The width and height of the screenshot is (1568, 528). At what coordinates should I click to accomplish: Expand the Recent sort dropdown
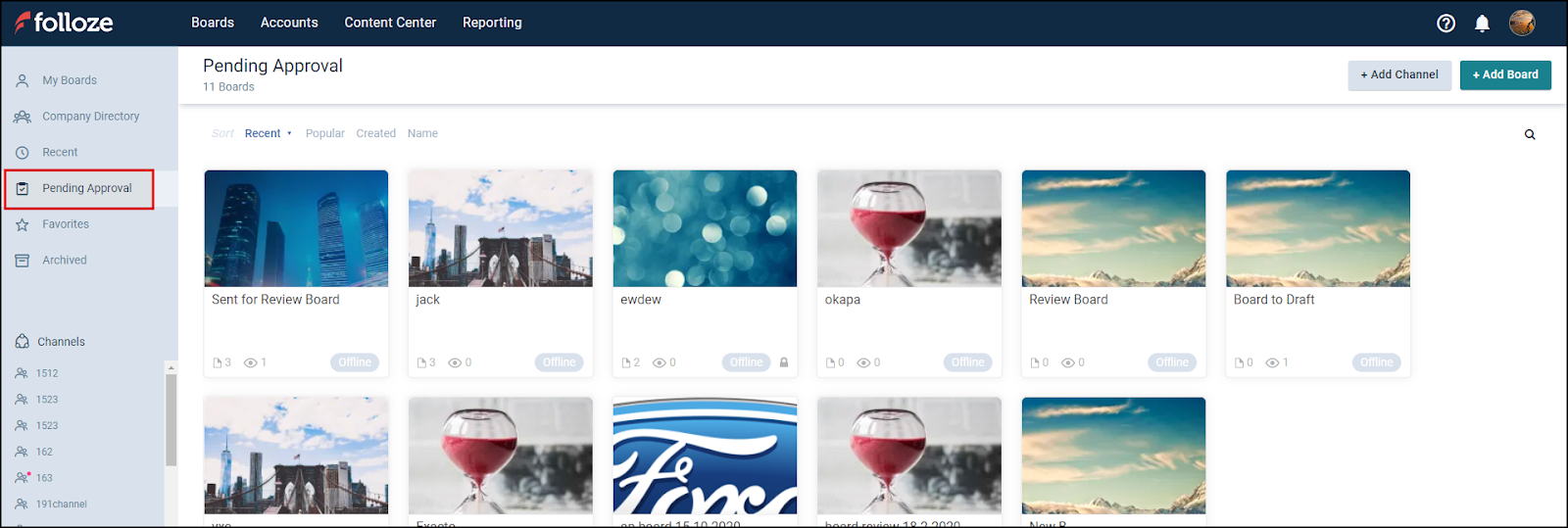point(269,133)
